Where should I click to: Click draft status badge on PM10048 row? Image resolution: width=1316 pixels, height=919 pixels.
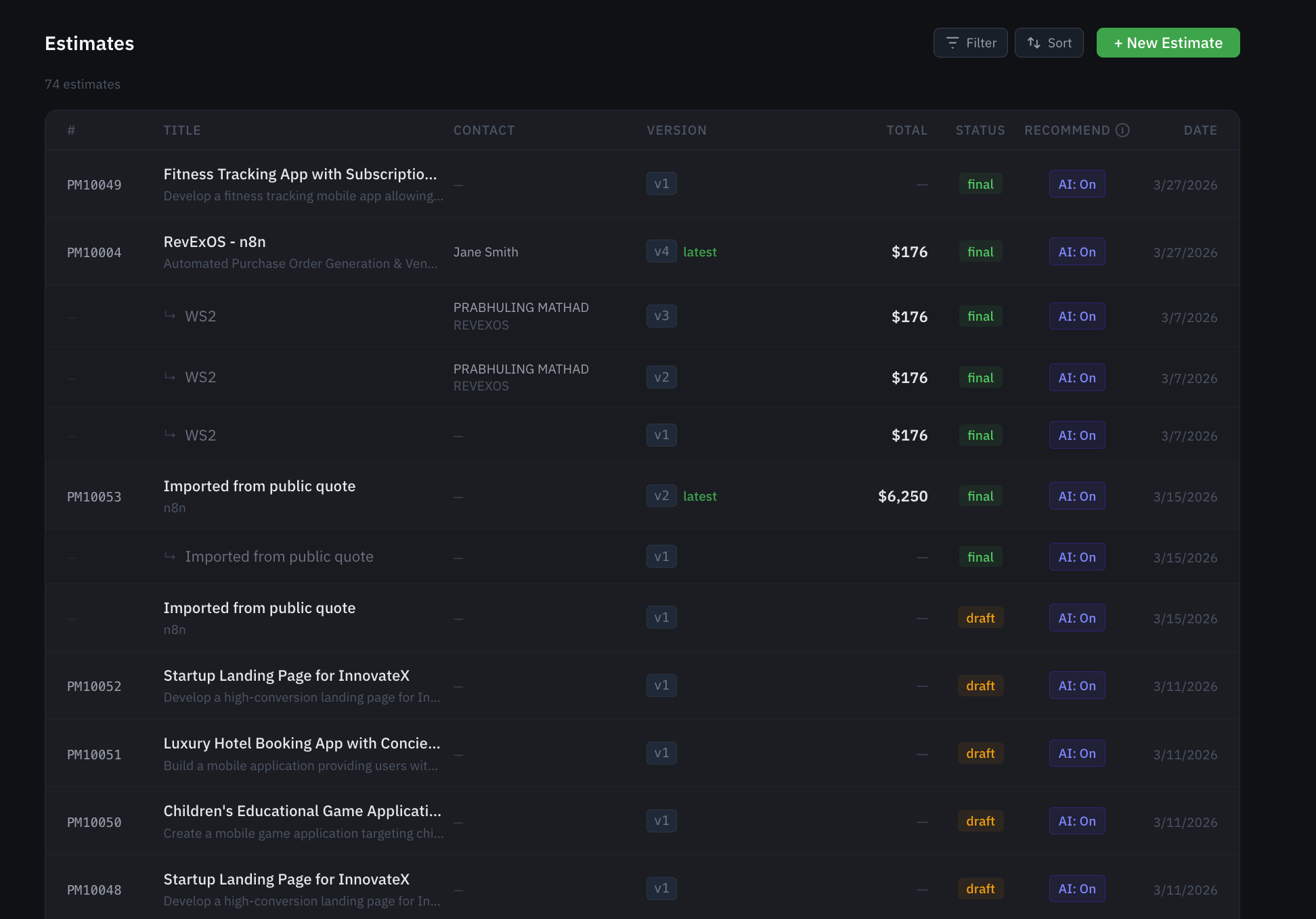pyautogui.click(x=980, y=889)
